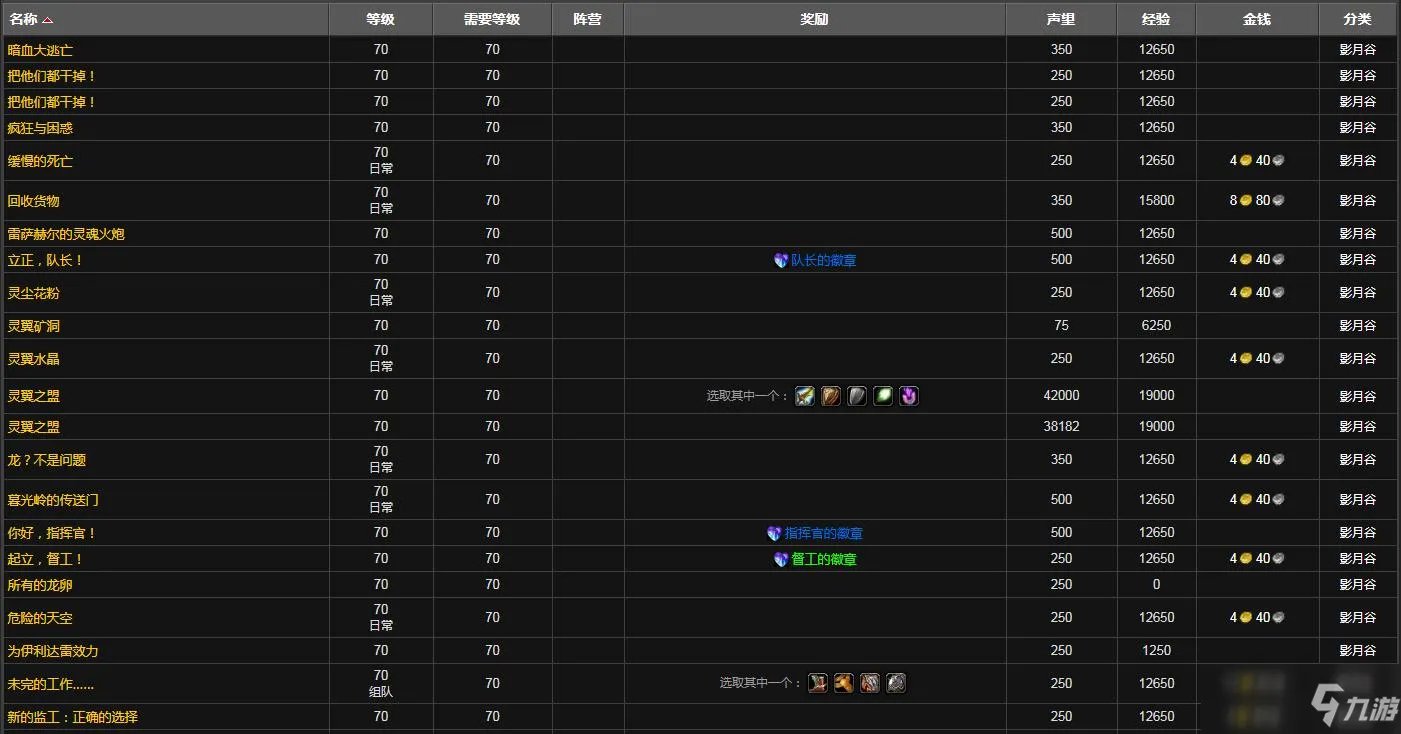Image resolution: width=1401 pixels, height=734 pixels.
Task: Select the purple crystal reward icon
Action: pyautogui.click(x=908, y=396)
